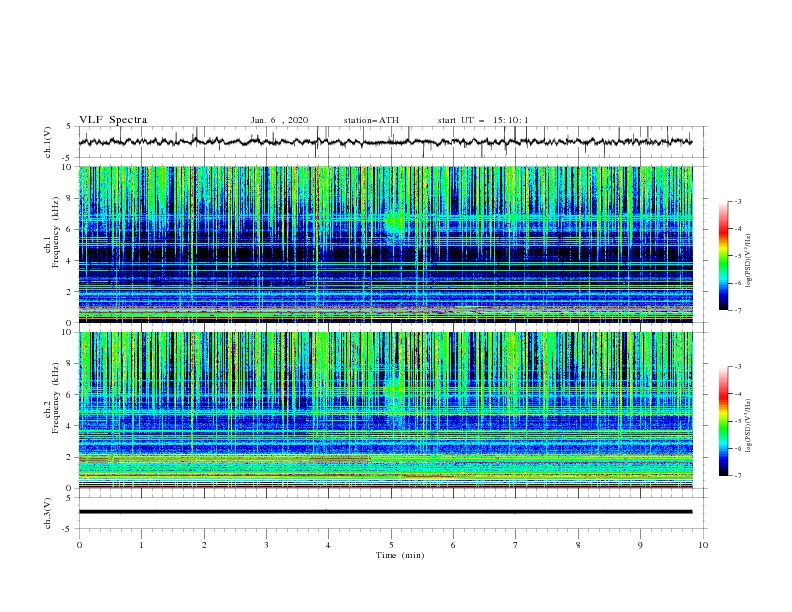Click the ch.2 Frequency (kHz) axis label

click(x=53, y=398)
